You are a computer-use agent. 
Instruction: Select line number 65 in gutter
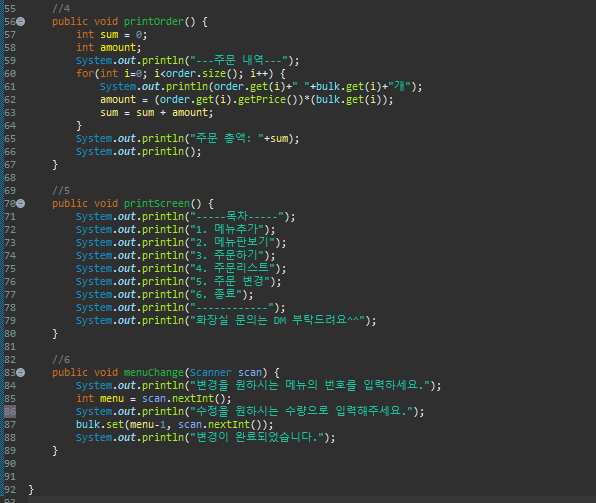pos(10,138)
